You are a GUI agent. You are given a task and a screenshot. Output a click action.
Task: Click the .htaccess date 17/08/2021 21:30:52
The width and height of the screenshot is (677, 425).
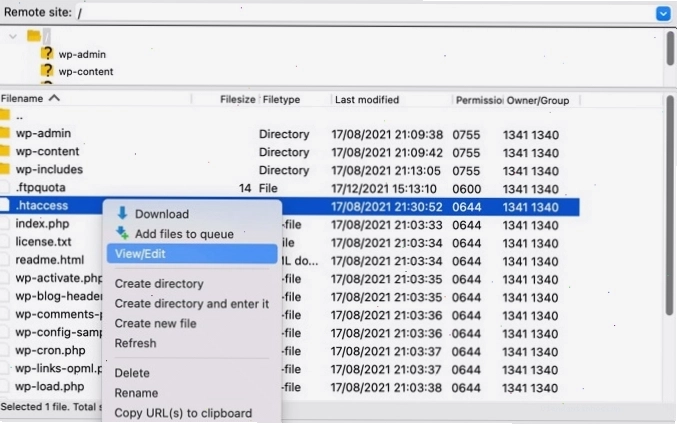point(387,207)
